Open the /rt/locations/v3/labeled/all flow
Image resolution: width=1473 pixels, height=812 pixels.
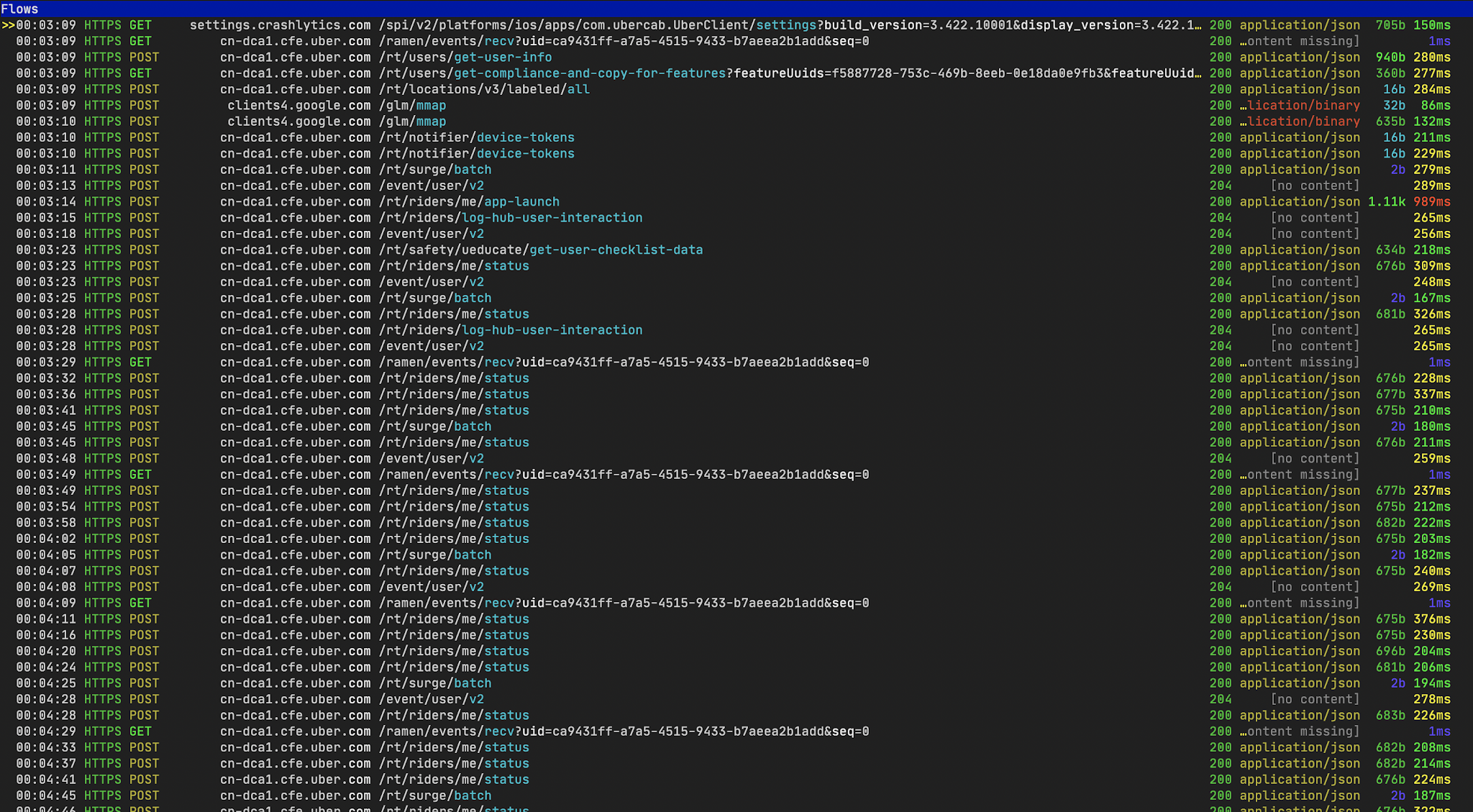tap(484, 89)
